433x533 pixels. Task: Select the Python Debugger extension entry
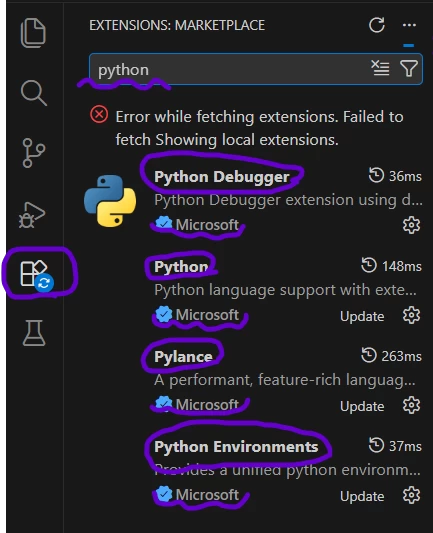[253, 200]
